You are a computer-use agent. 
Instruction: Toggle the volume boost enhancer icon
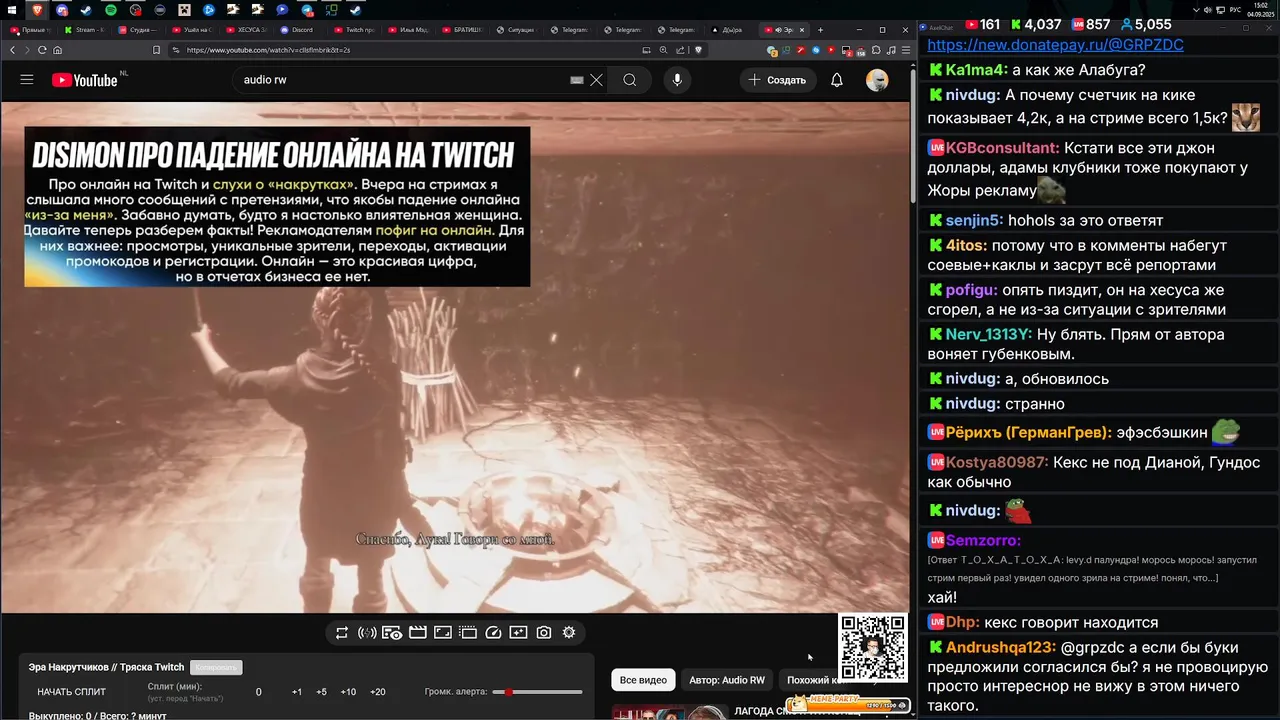pos(367,633)
